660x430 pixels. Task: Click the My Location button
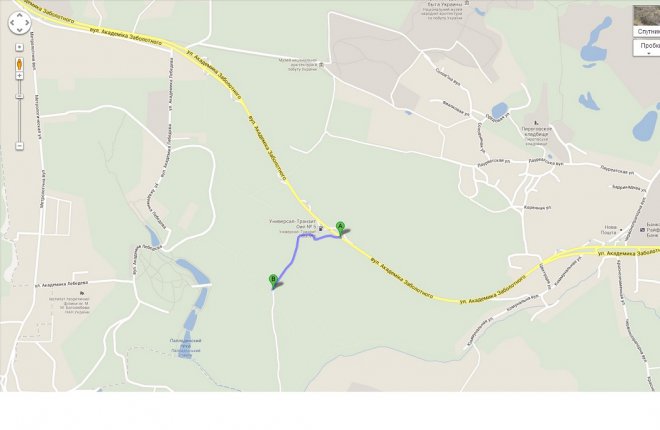tap(19, 47)
